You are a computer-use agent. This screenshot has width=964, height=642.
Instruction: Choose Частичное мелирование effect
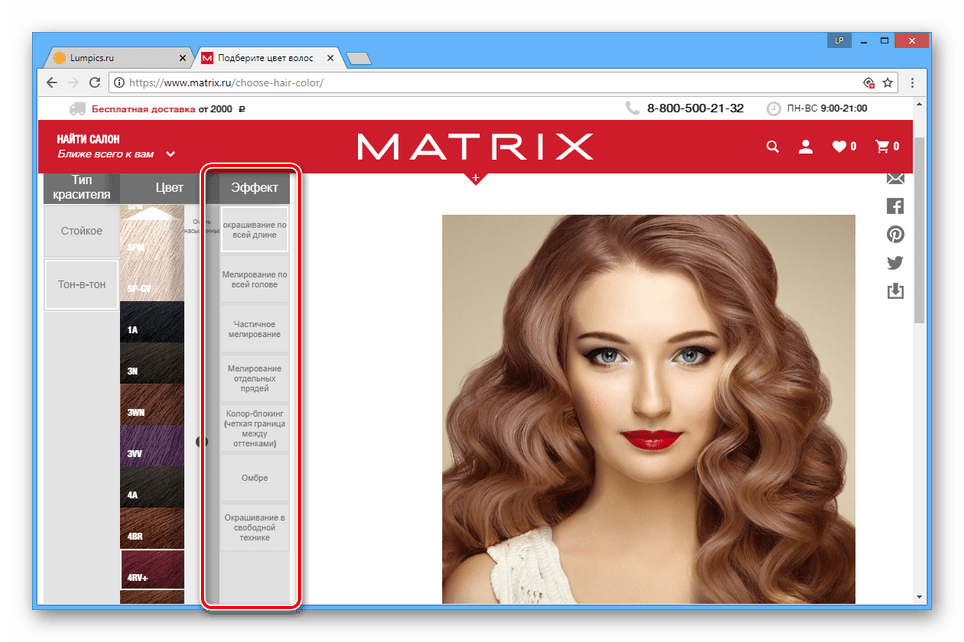[x=255, y=329]
